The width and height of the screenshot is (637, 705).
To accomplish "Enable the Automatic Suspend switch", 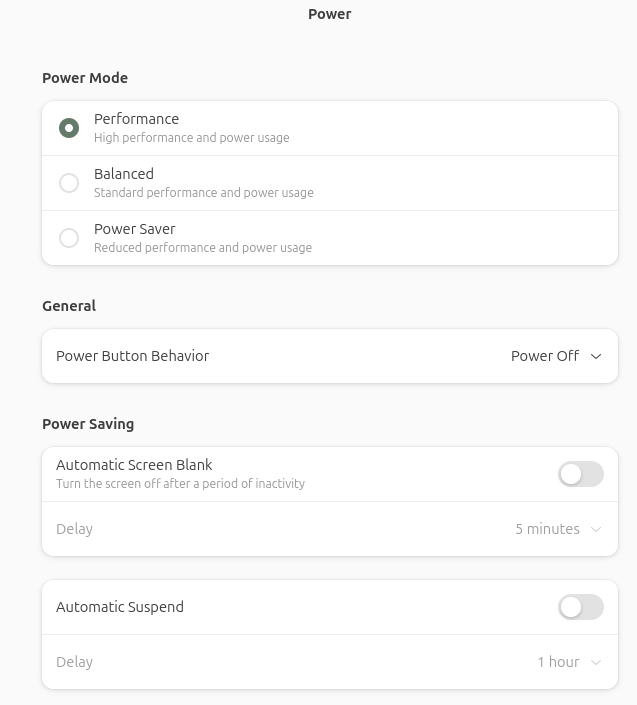I will (x=580, y=607).
